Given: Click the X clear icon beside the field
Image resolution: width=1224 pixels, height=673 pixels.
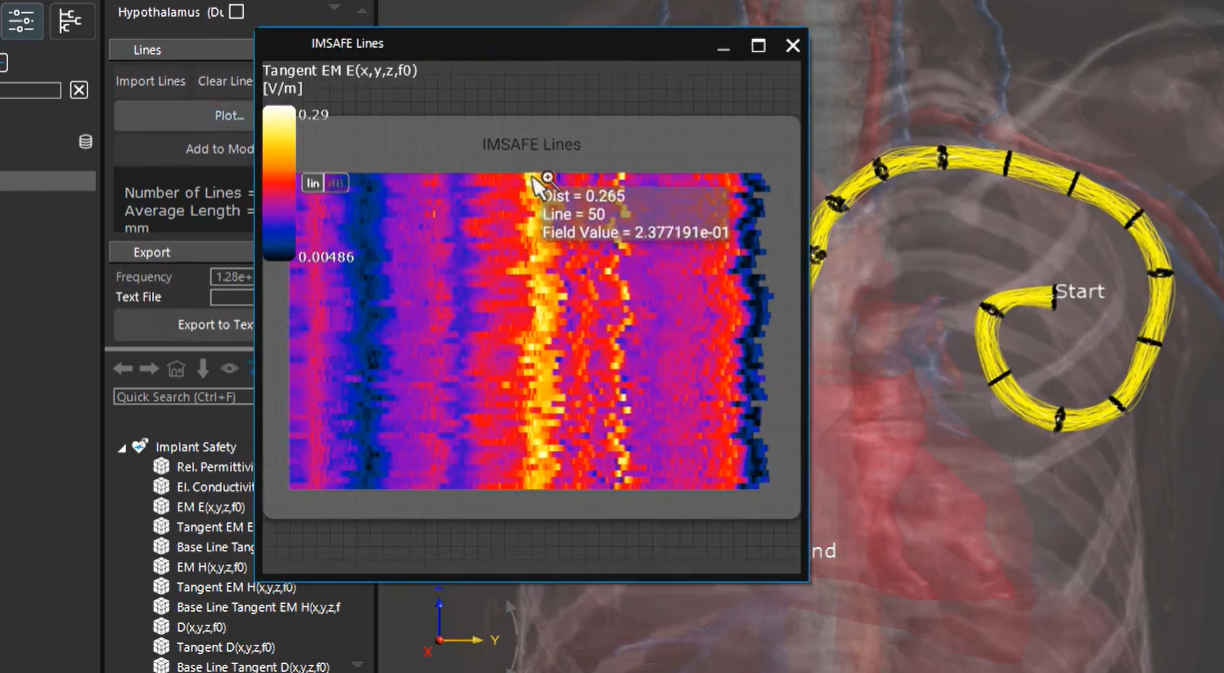Looking at the screenshot, I should pos(79,90).
